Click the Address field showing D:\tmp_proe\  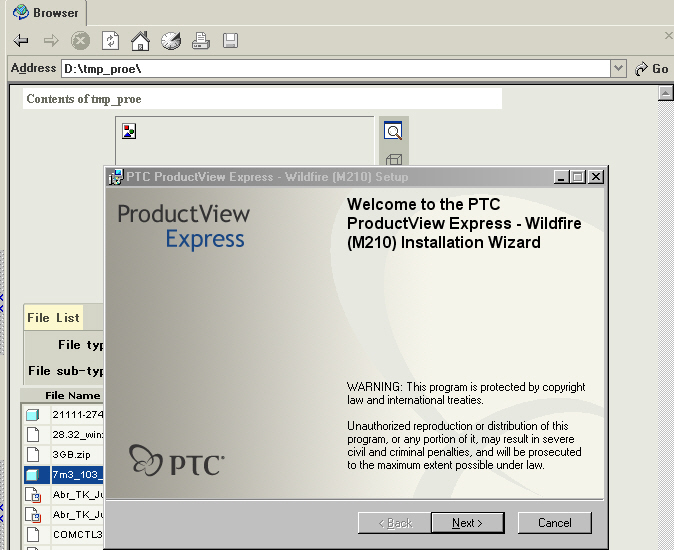pos(336,69)
